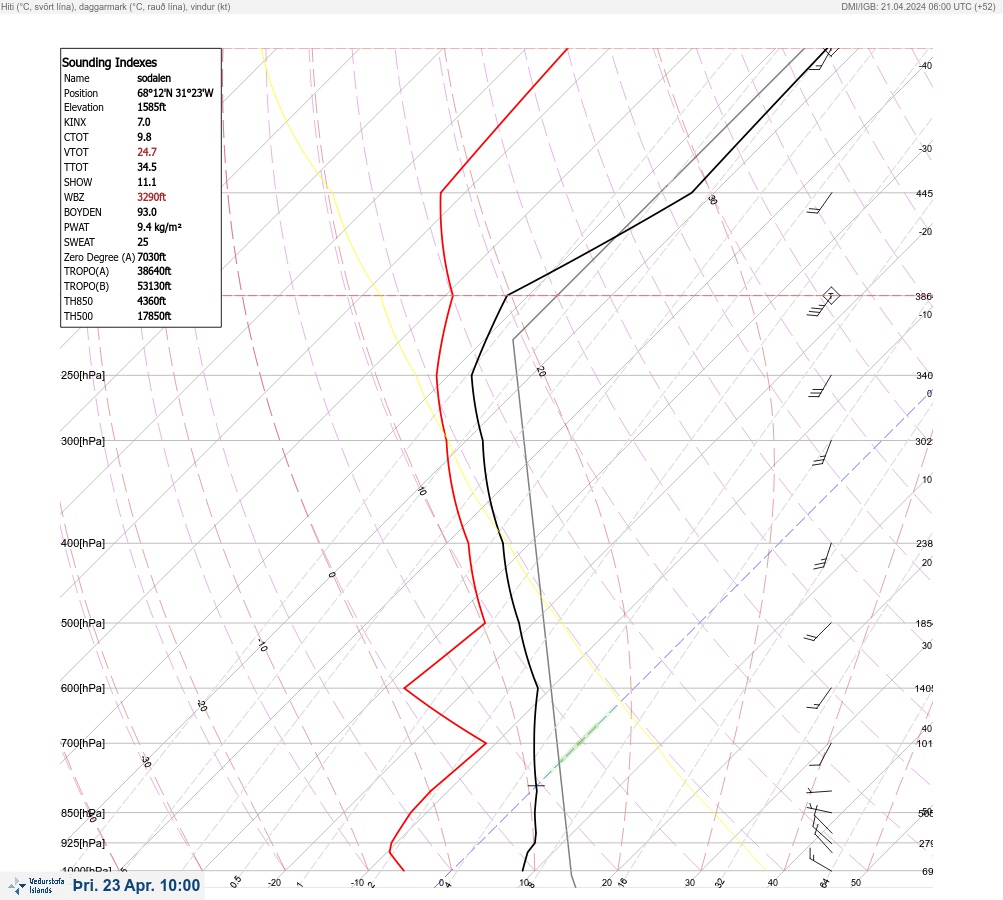Click the SHOW value 11.1
This screenshot has width=1003, height=900.
[146, 182]
